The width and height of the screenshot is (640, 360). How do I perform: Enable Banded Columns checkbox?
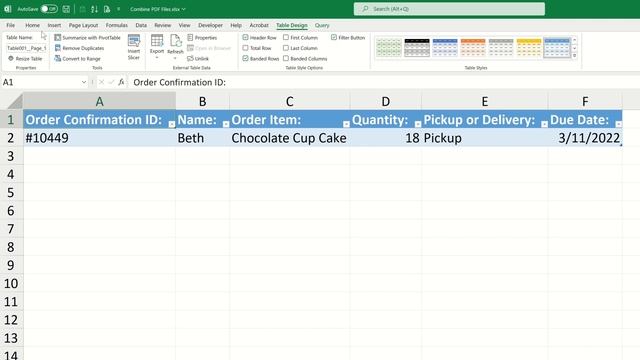click(x=286, y=58)
